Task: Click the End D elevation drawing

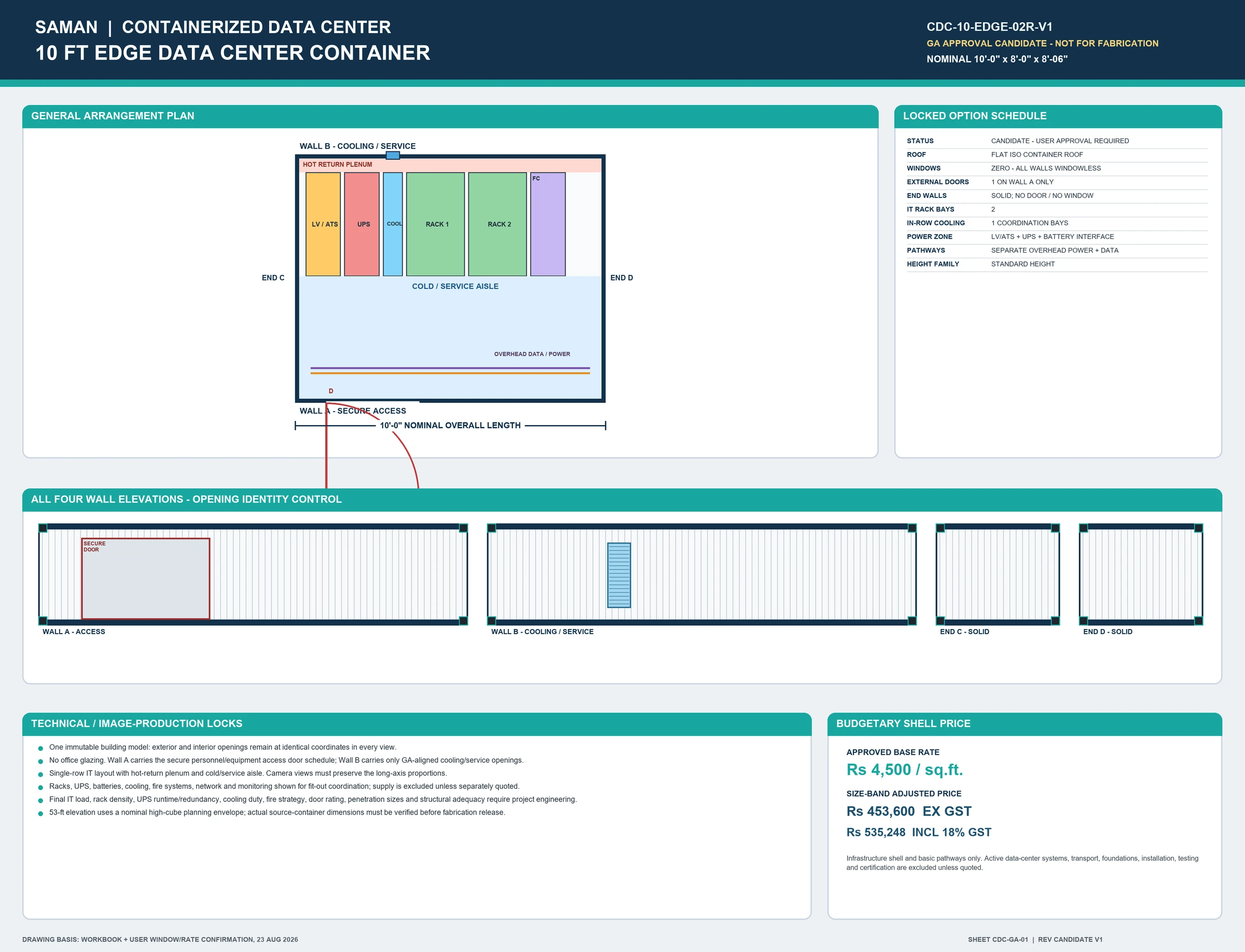Action: pyautogui.click(x=1141, y=575)
